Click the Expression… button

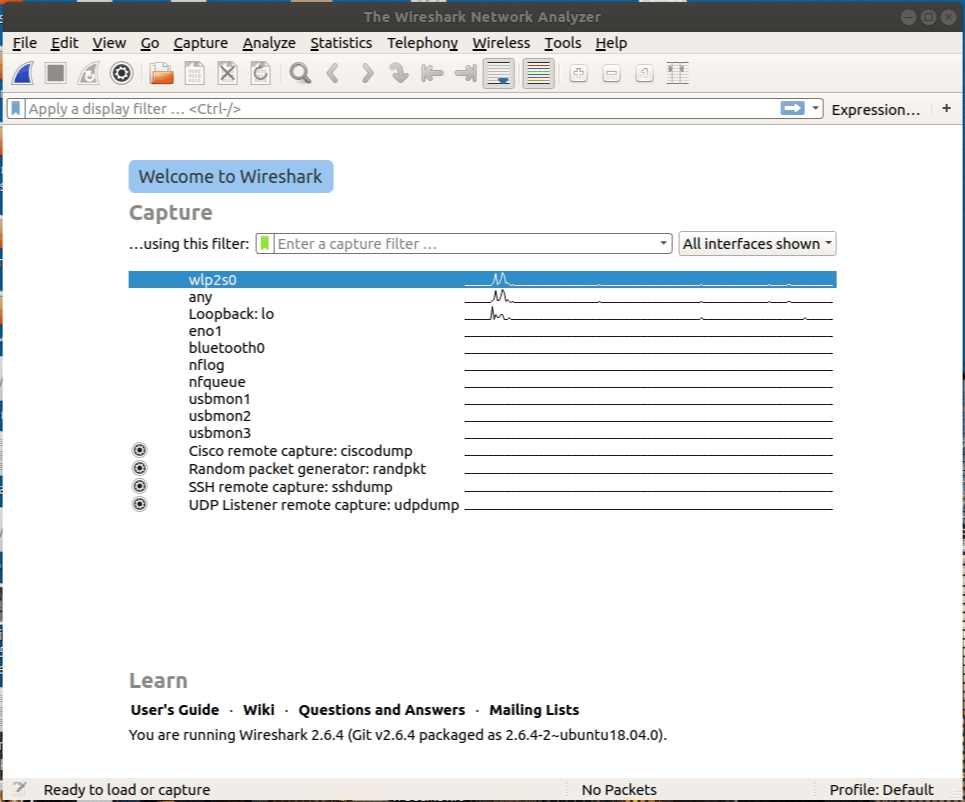click(x=876, y=110)
